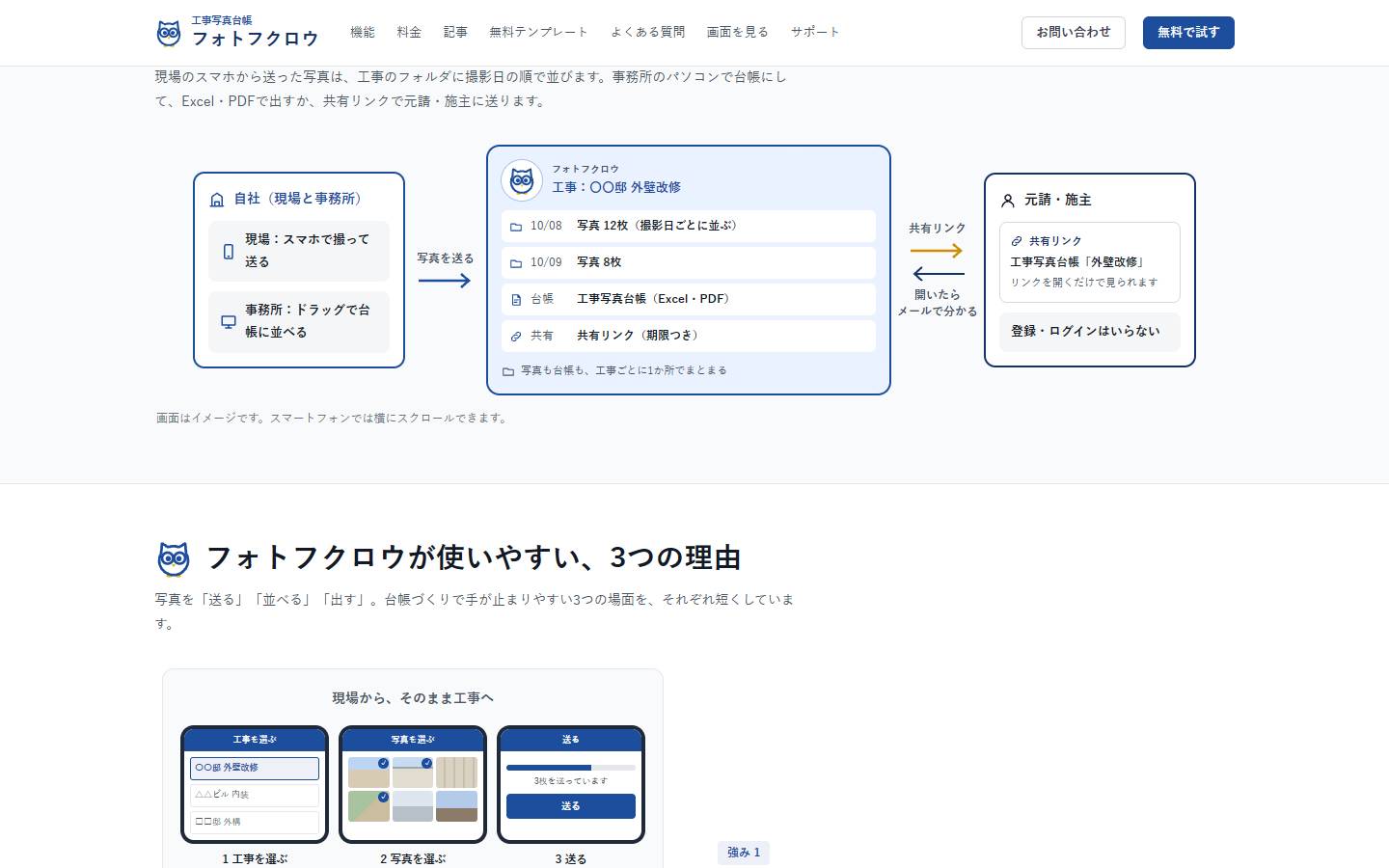
Task: Click the smartphone icon beside 現場：スマホで撮って送る
Action: (229, 251)
